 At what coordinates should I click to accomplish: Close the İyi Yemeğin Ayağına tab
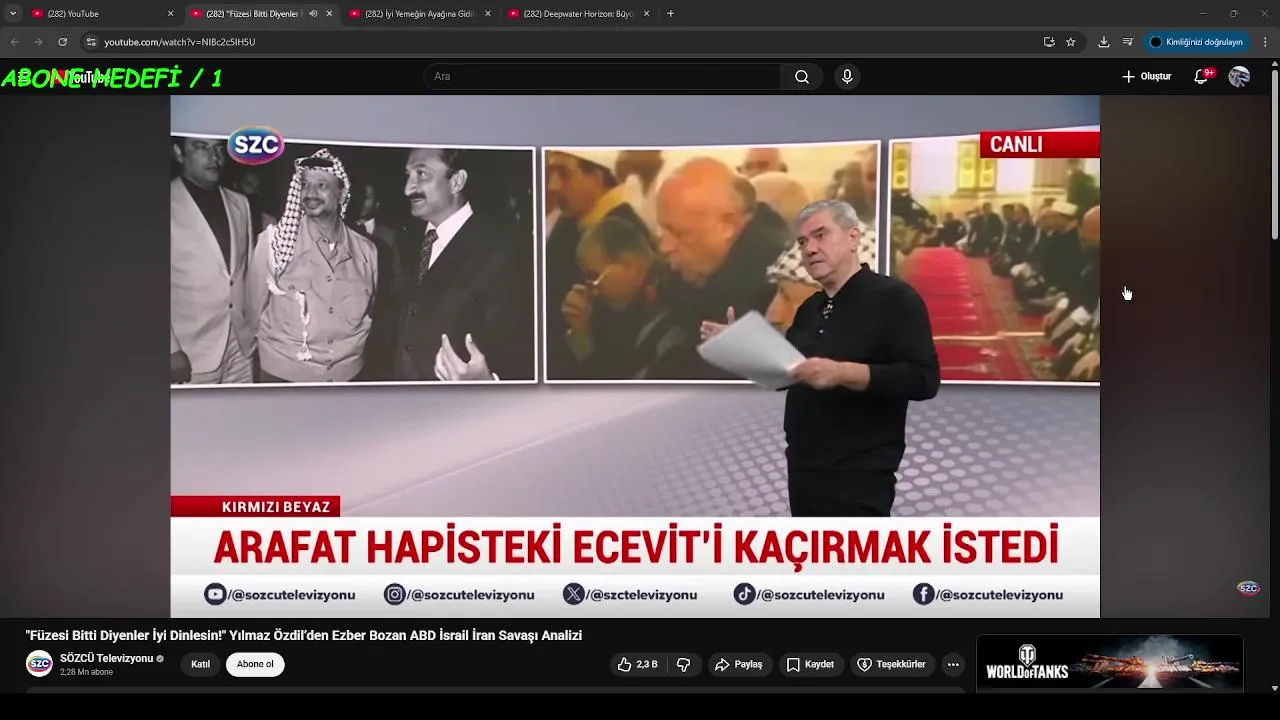click(x=487, y=14)
